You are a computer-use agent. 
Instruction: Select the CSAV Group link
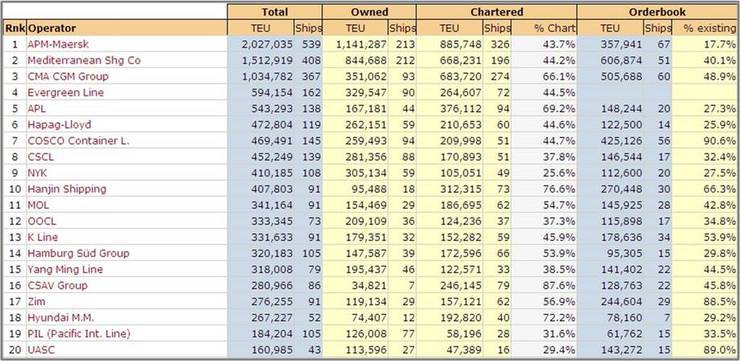pyautogui.click(x=58, y=285)
